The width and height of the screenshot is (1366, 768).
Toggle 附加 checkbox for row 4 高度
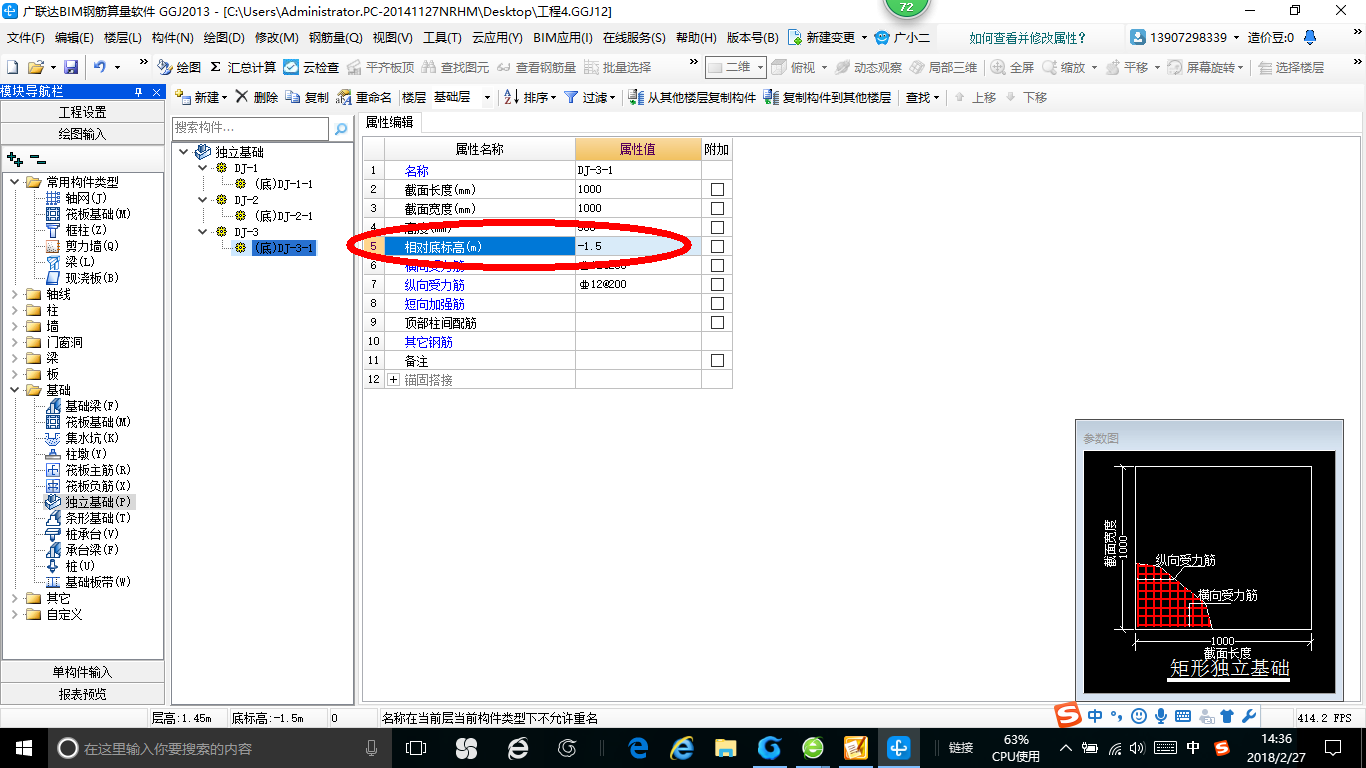click(x=717, y=227)
